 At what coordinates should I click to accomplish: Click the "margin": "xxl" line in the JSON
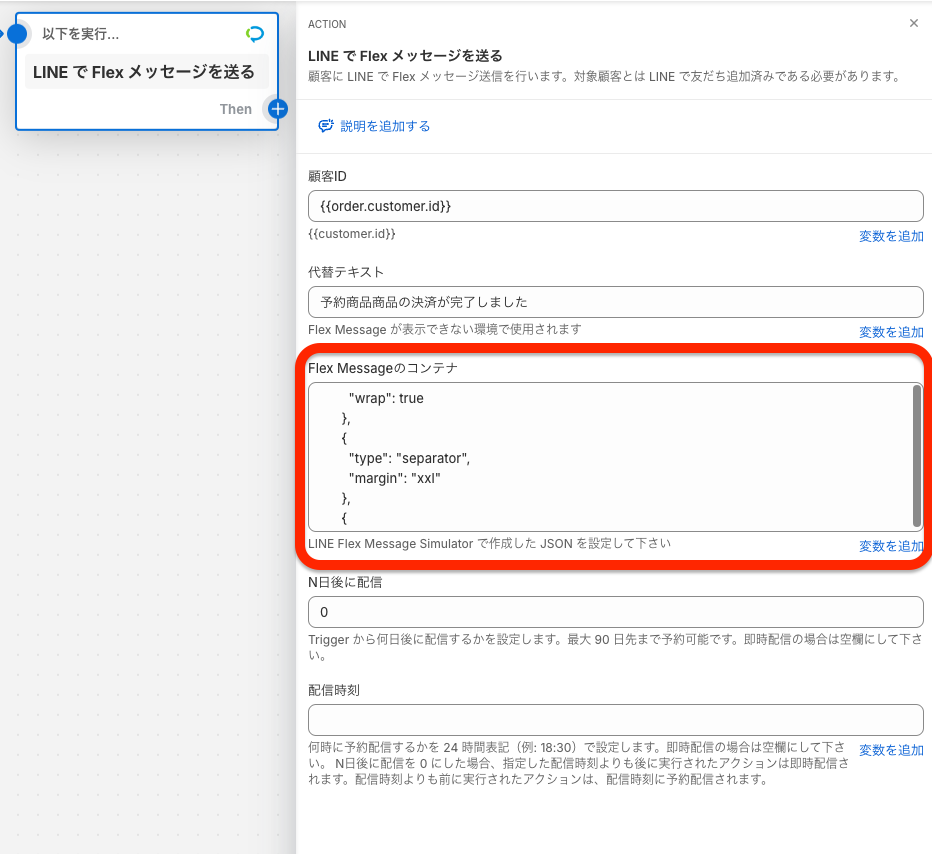[394, 478]
